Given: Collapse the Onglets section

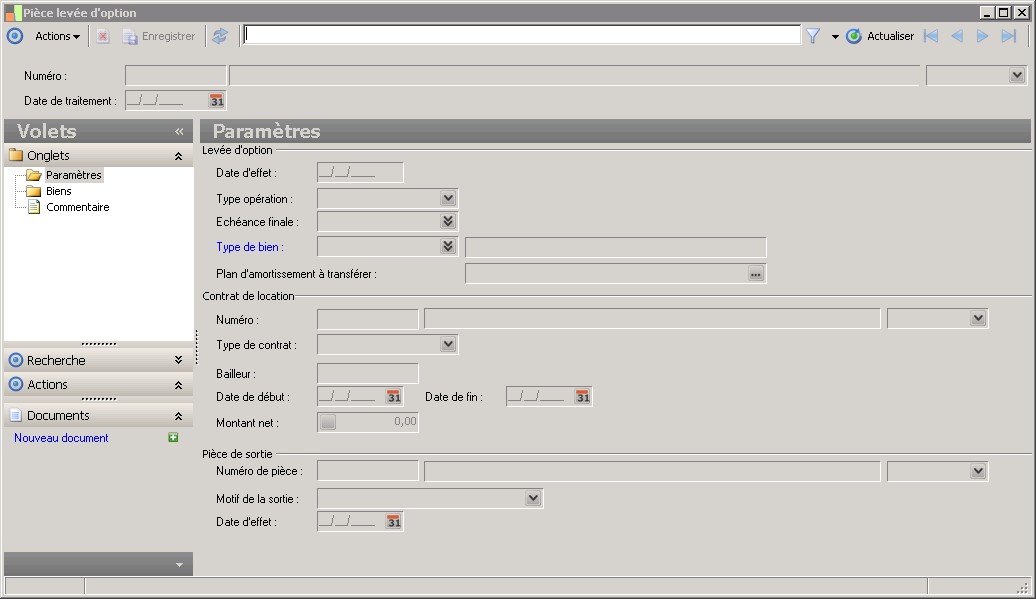Looking at the screenshot, I should point(178,156).
